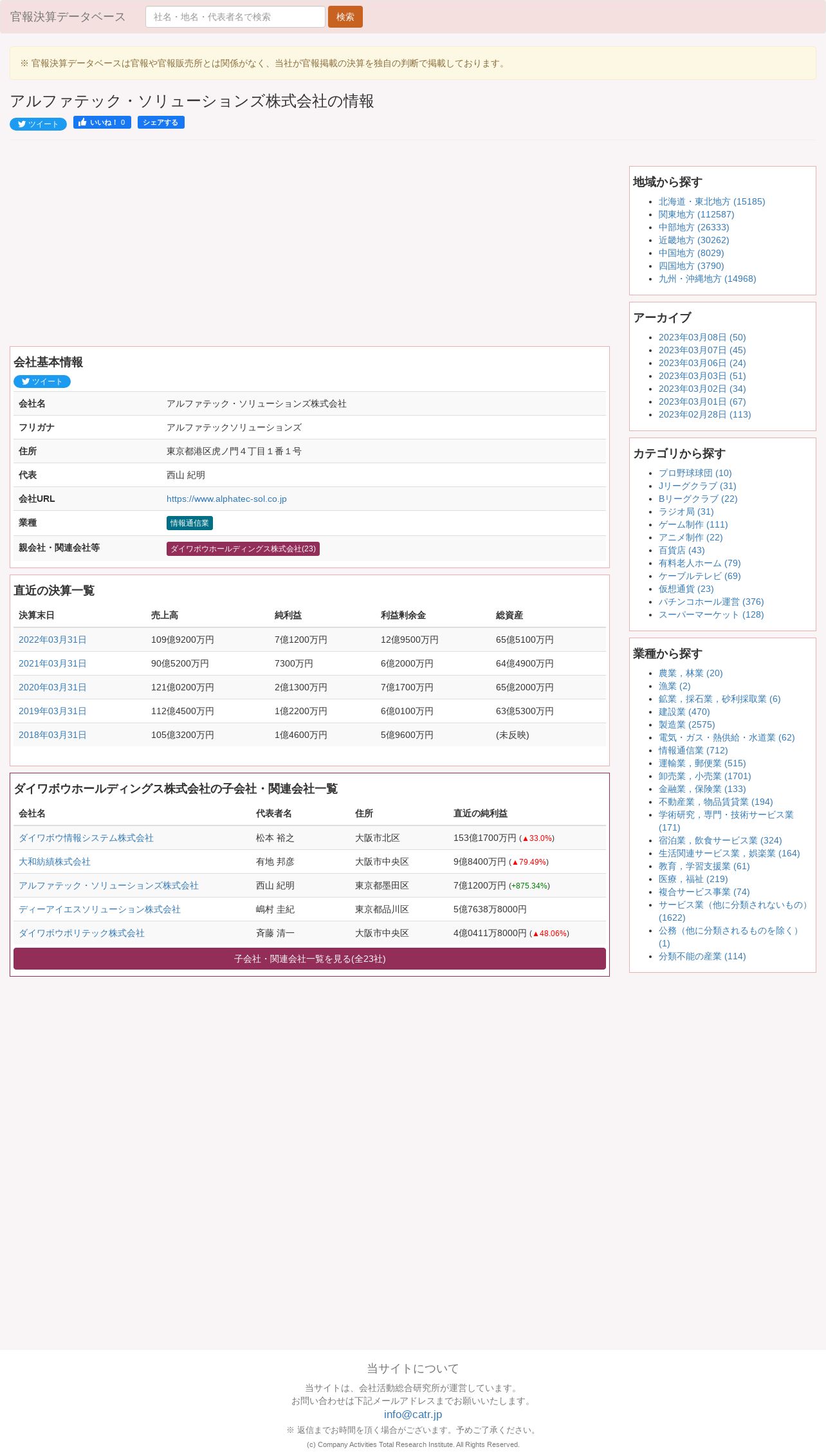
Task: Open category ラジオ局 (31)
Action: (686, 511)
